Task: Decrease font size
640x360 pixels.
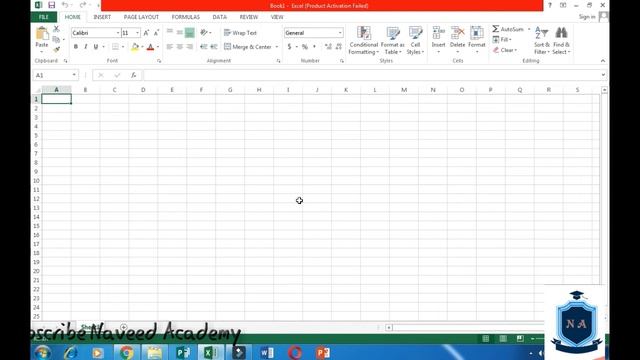Action: pos(156,33)
